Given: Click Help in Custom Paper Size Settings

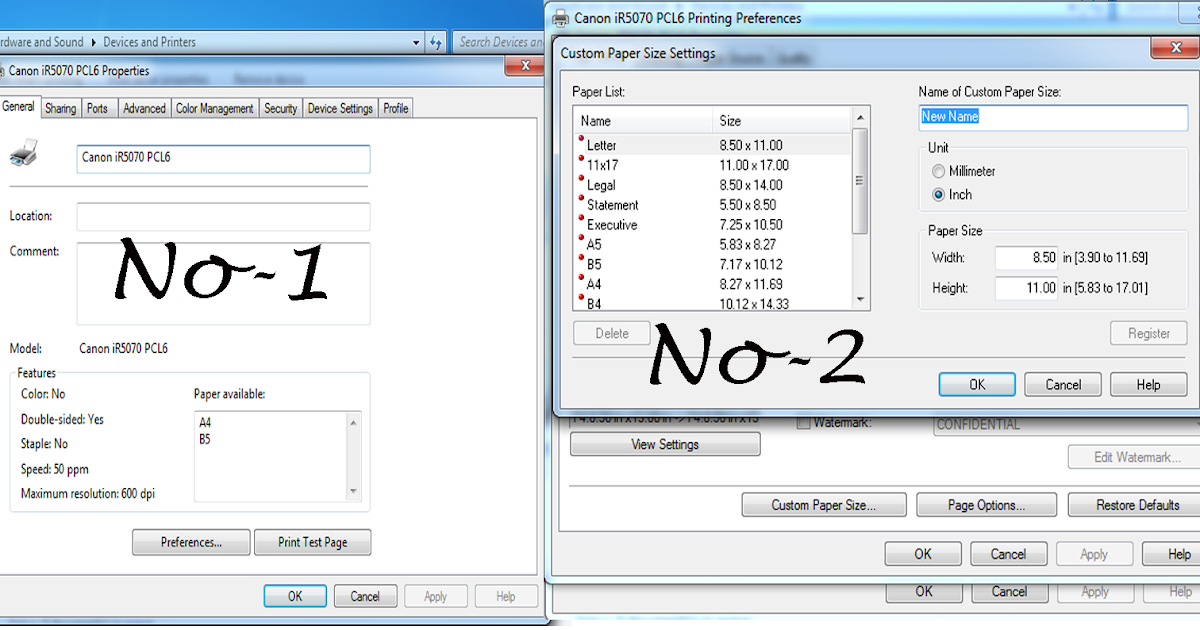Looking at the screenshot, I should [1148, 384].
